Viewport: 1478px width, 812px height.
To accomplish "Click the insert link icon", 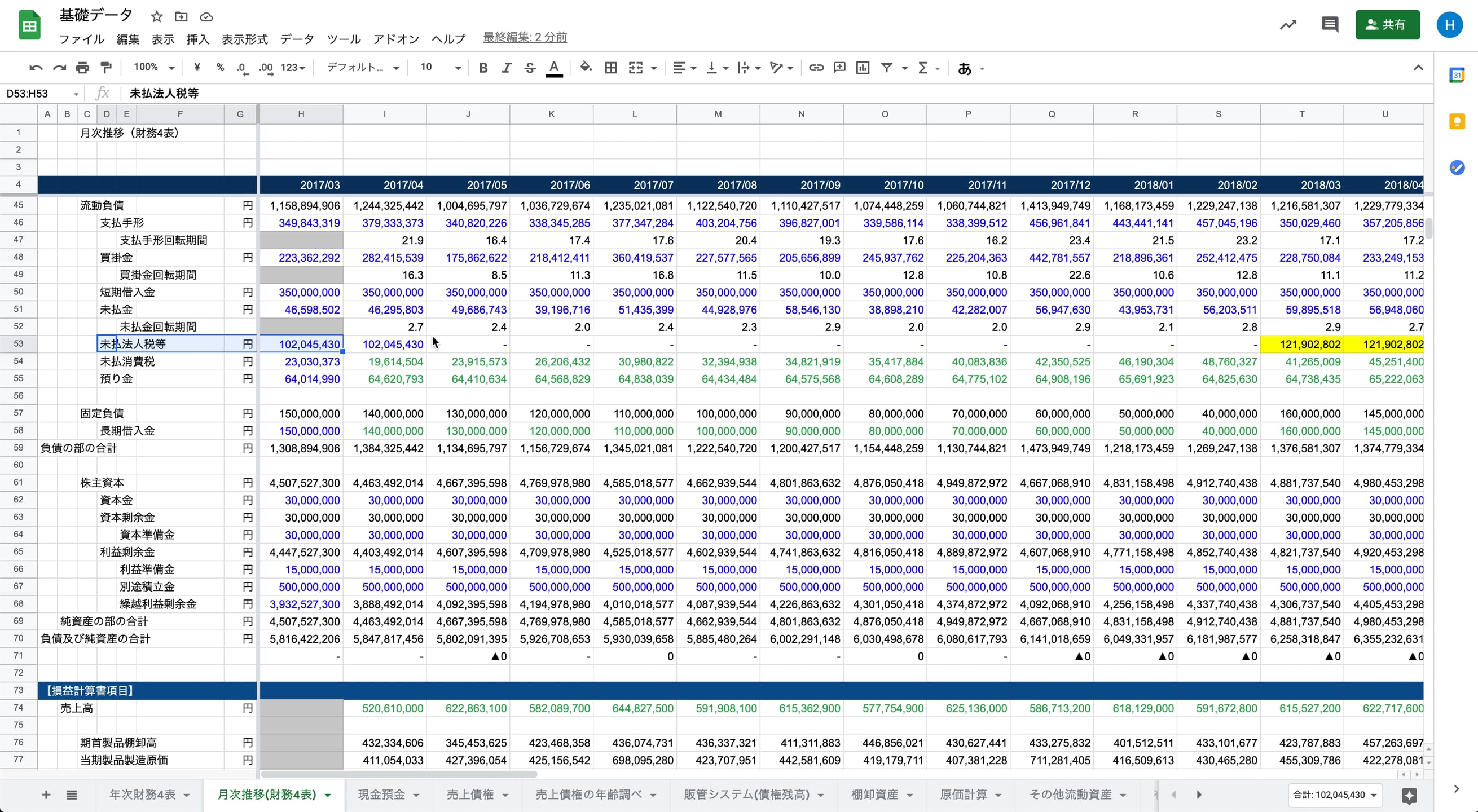I will click(x=816, y=68).
